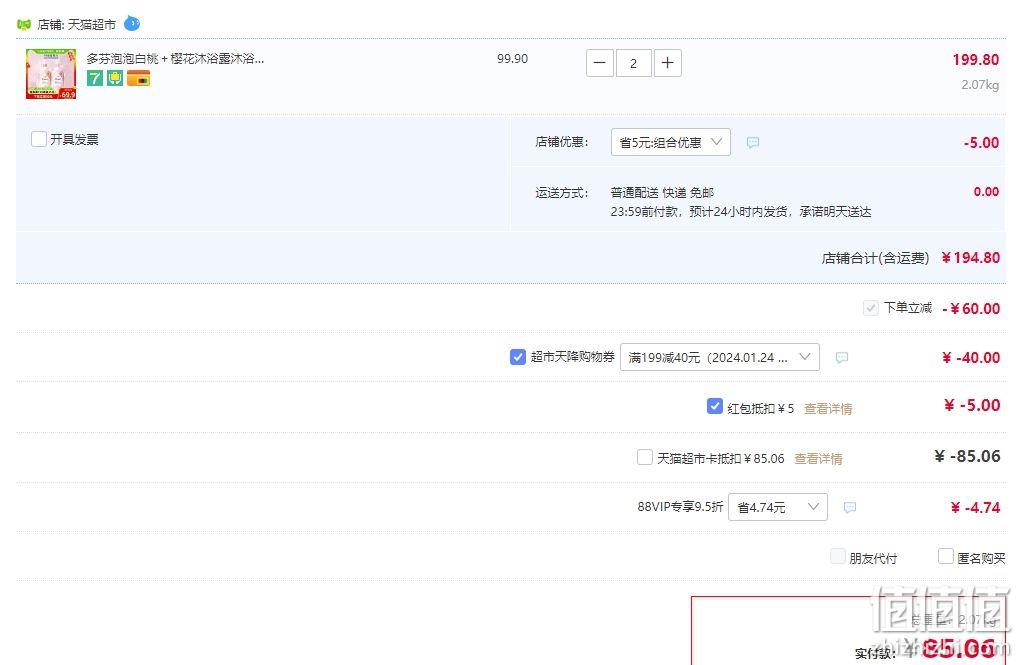1020x665 pixels.
Task: Click the quantity input field showing 2
Action: [634, 63]
